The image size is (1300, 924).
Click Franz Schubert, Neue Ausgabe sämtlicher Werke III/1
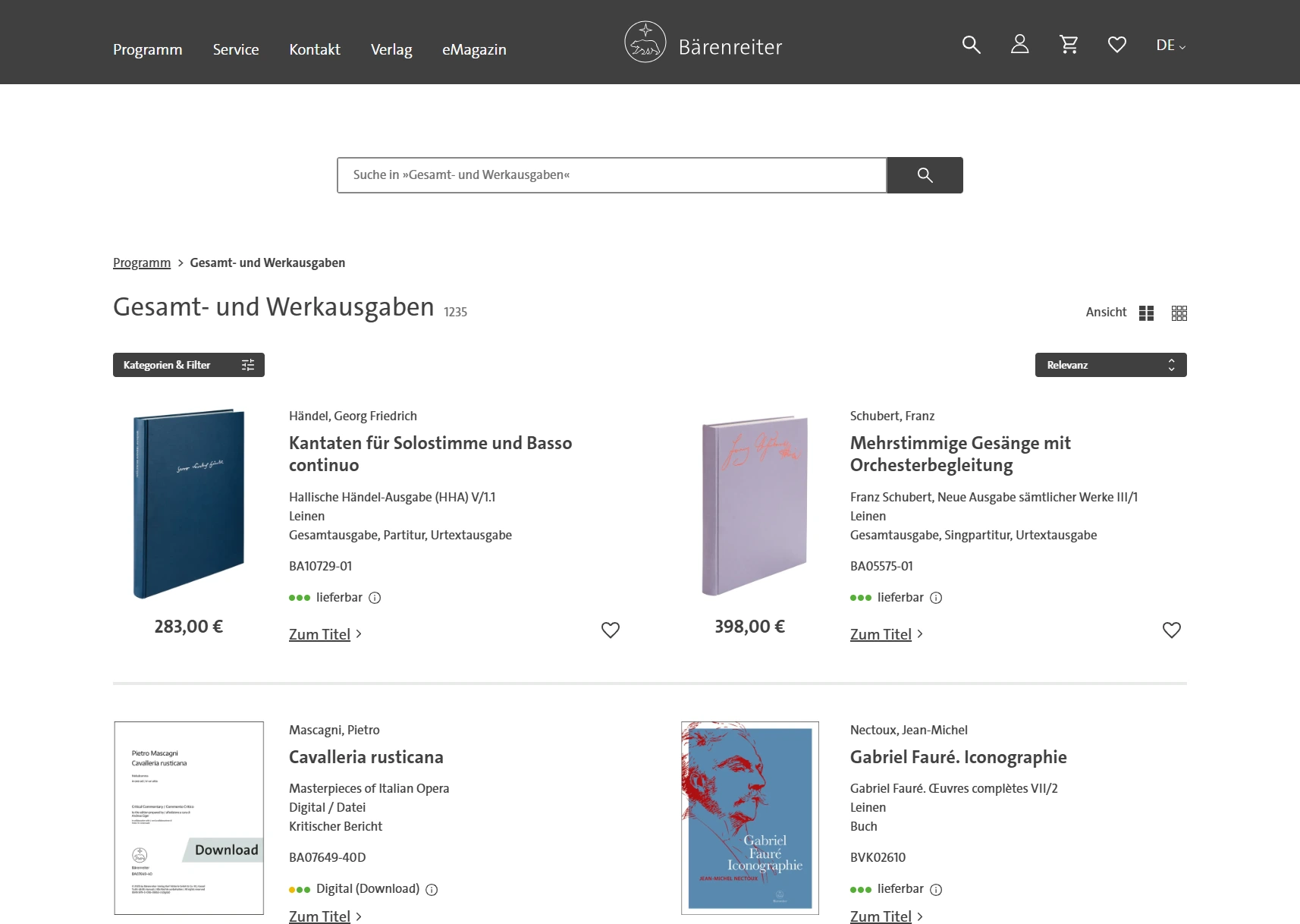tap(994, 497)
